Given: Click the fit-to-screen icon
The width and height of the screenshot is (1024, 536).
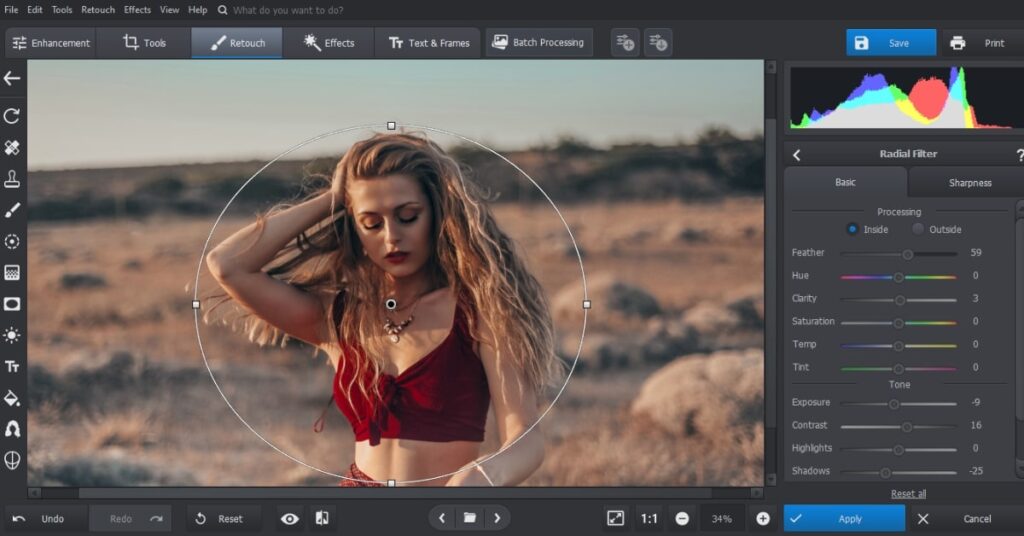Looking at the screenshot, I should point(615,518).
